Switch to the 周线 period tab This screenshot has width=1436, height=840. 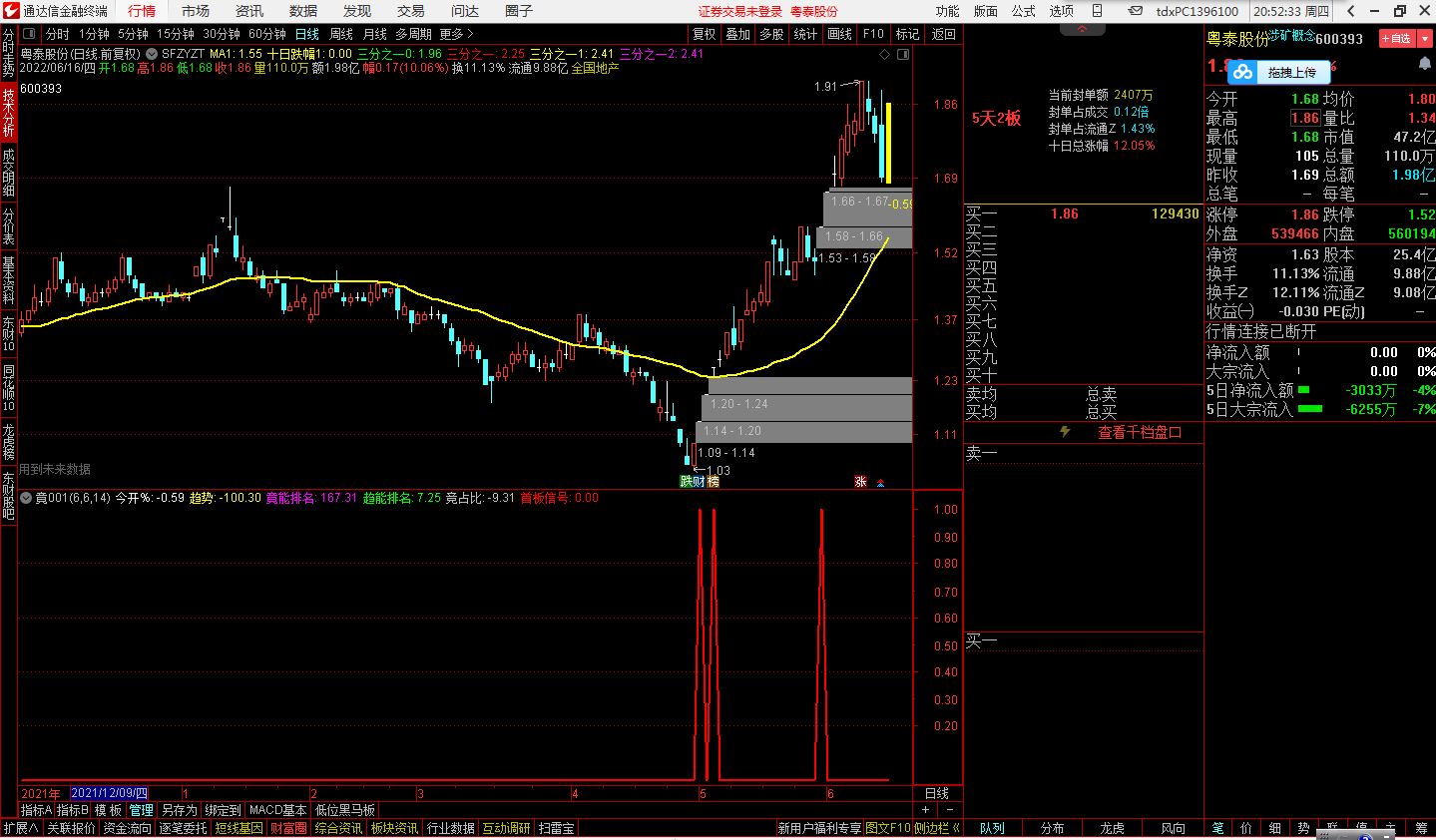[341, 34]
